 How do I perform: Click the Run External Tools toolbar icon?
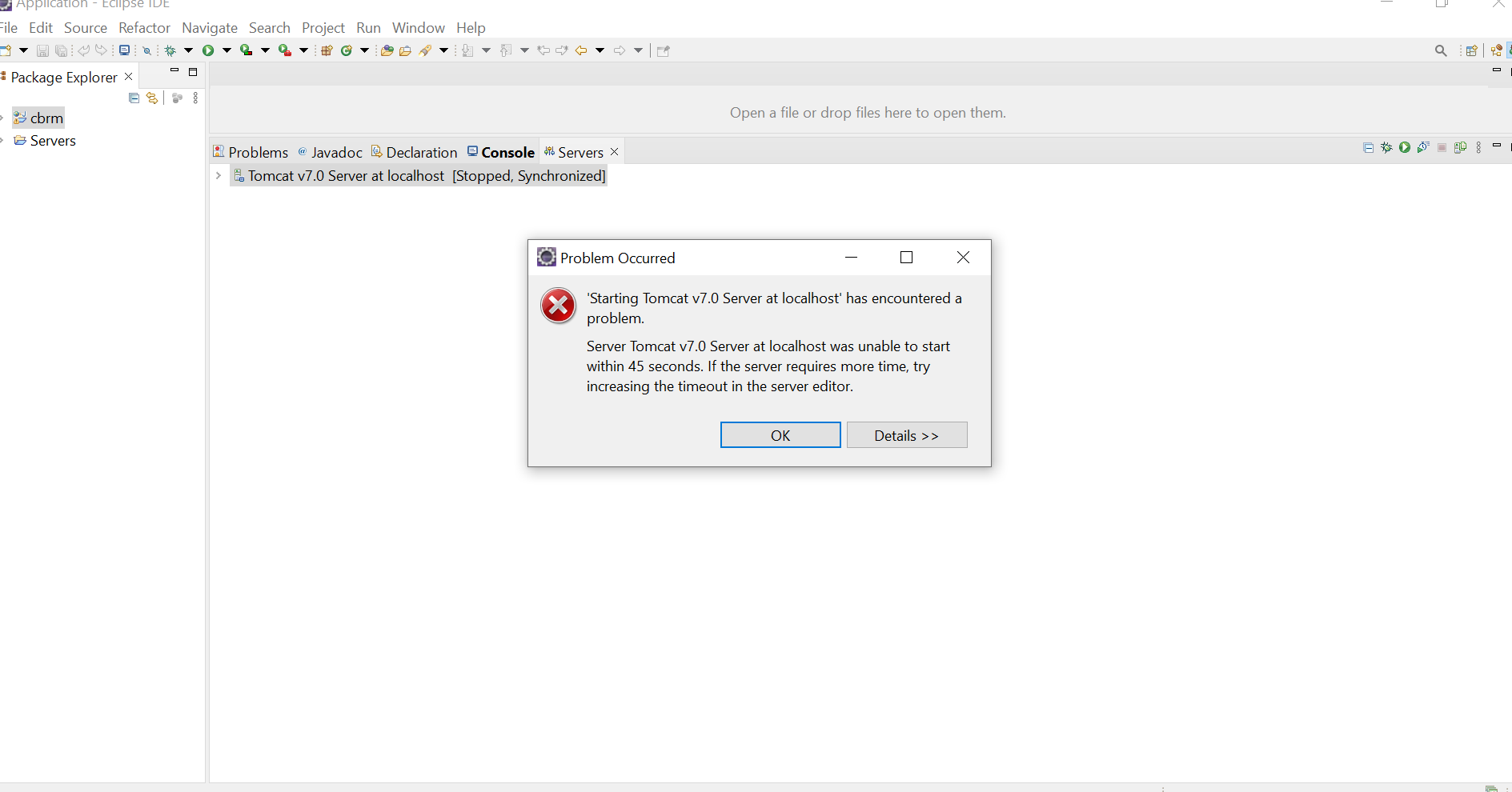coord(285,50)
